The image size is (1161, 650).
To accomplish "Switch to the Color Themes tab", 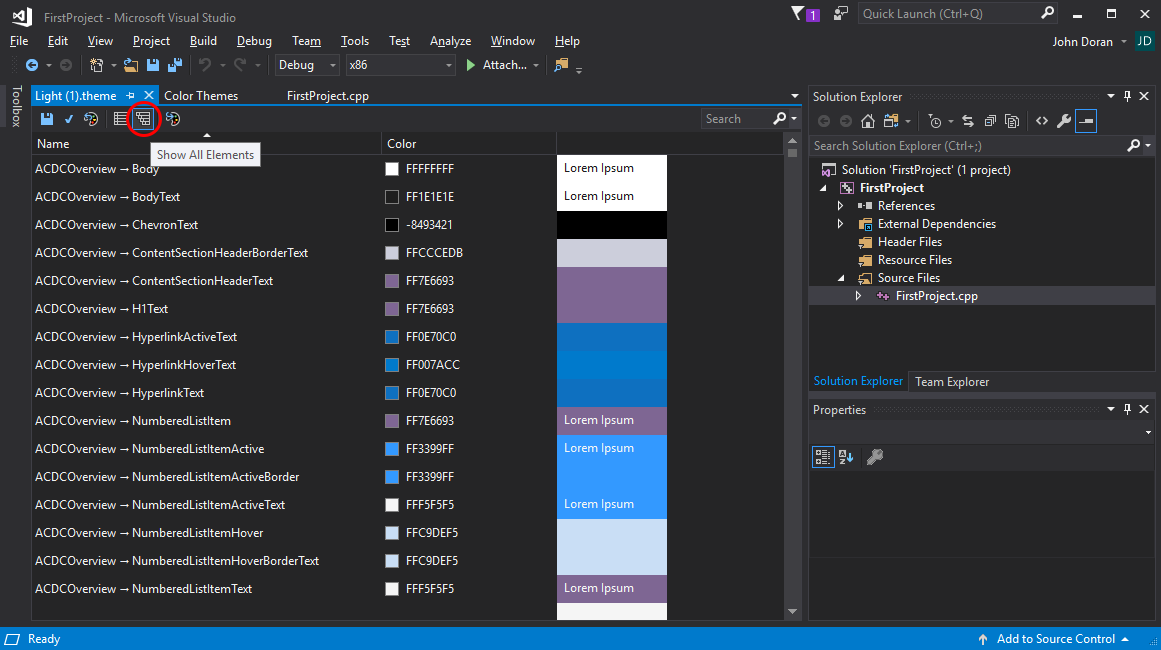I will point(201,96).
